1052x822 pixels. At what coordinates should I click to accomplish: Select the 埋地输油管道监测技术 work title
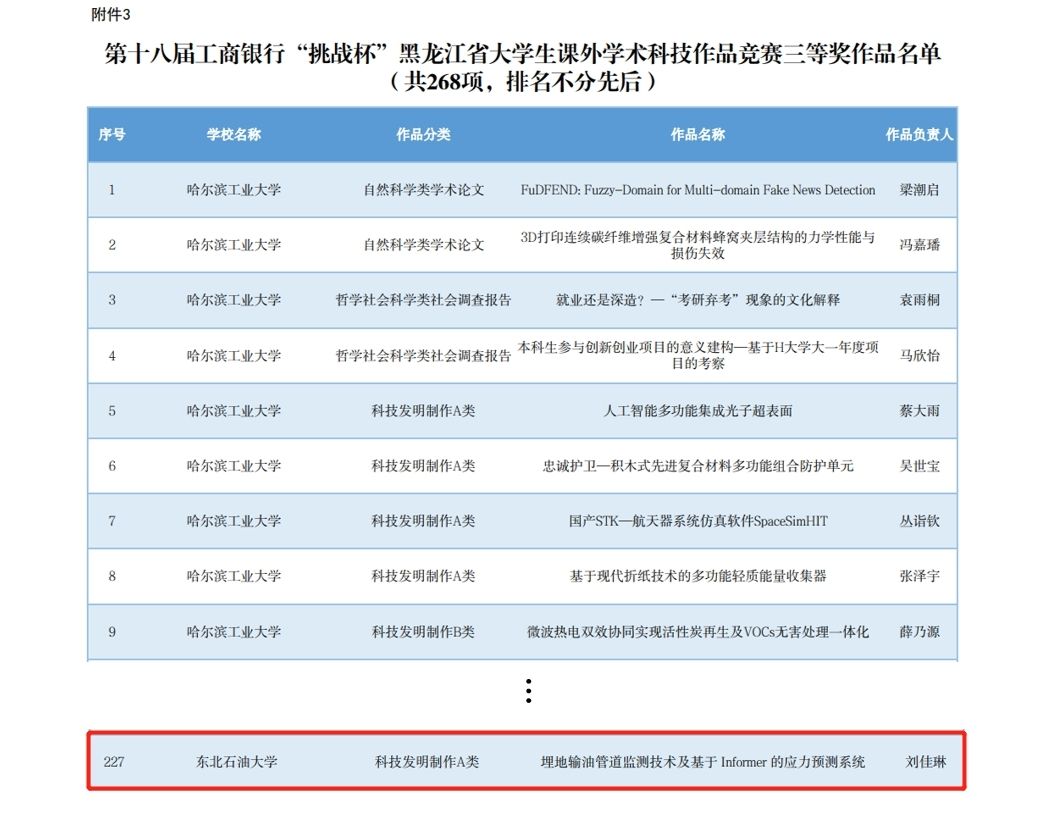(702, 762)
